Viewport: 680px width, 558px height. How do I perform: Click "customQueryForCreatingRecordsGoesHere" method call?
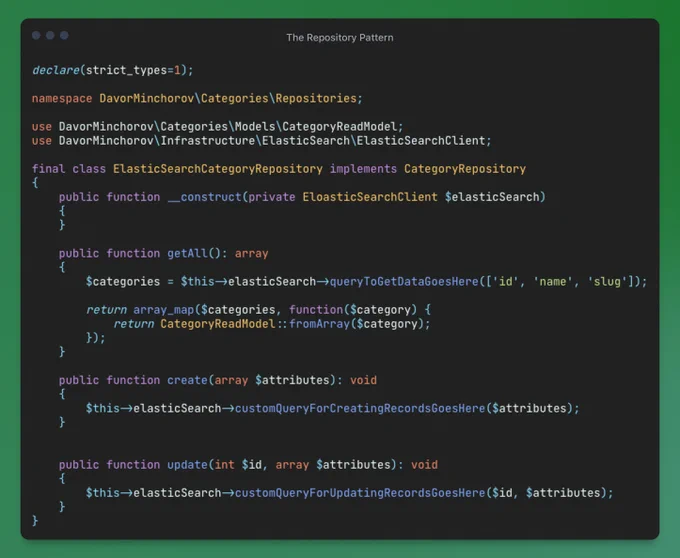pos(360,408)
